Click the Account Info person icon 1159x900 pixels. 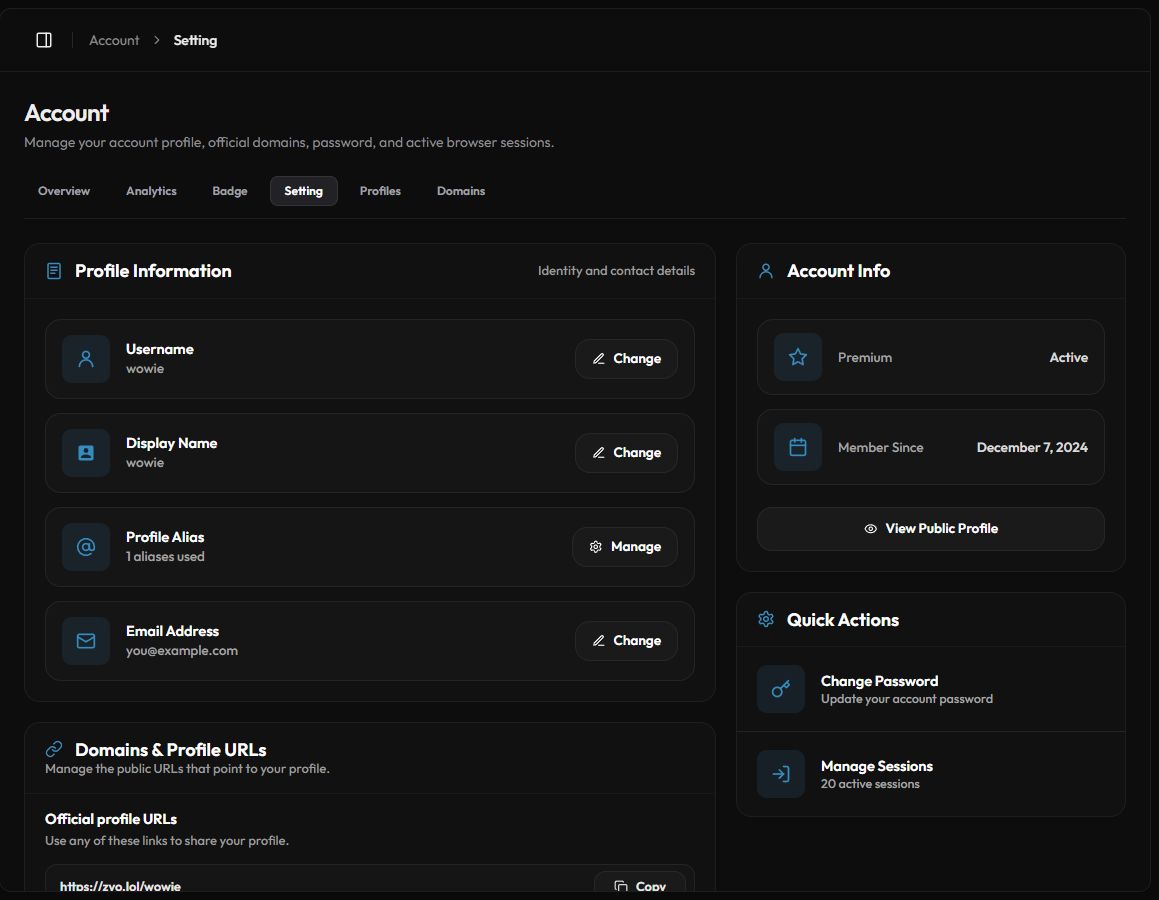pos(766,271)
